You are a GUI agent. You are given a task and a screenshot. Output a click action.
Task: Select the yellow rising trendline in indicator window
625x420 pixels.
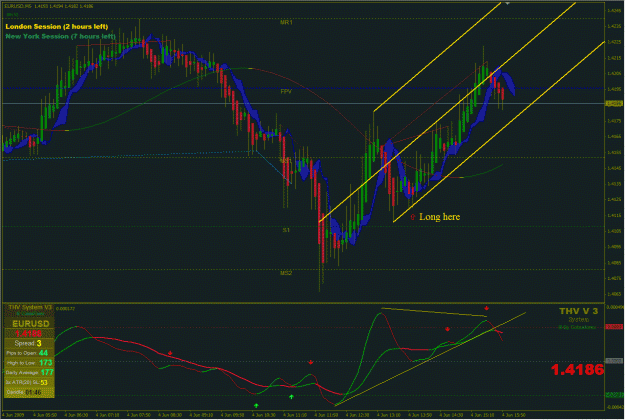430,359
